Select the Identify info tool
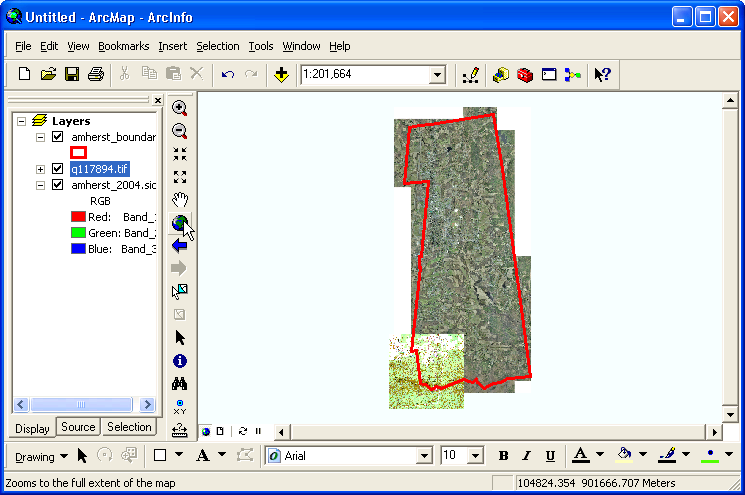This screenshot has height=495, width=745. point(180,361)
